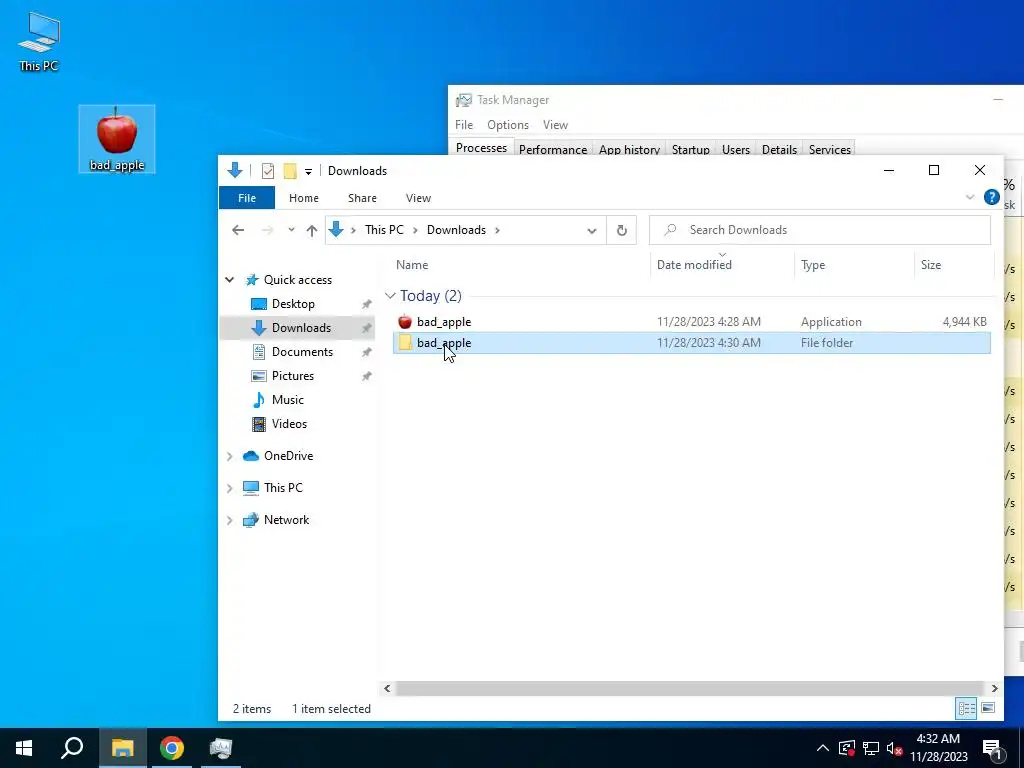The width and height of the screenshot is (1024, 768).
Task: Click the Properties quick access toolbar icon
Action: [x=268, y=170]
